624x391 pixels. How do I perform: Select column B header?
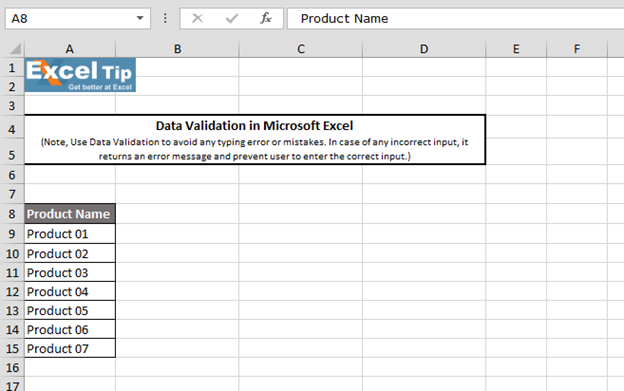(x=177, y=49)
